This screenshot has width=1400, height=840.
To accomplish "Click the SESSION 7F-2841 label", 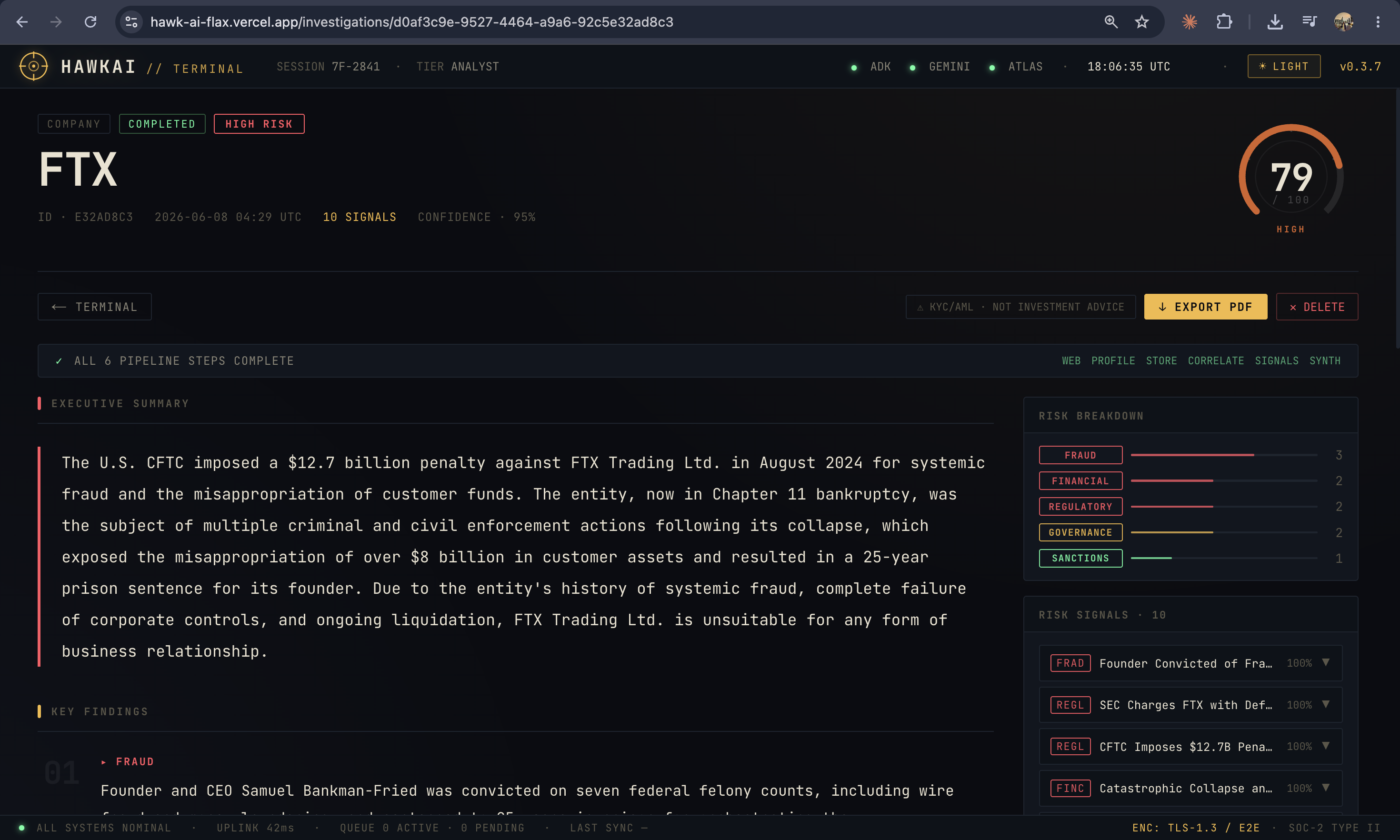I will [328, 67].
